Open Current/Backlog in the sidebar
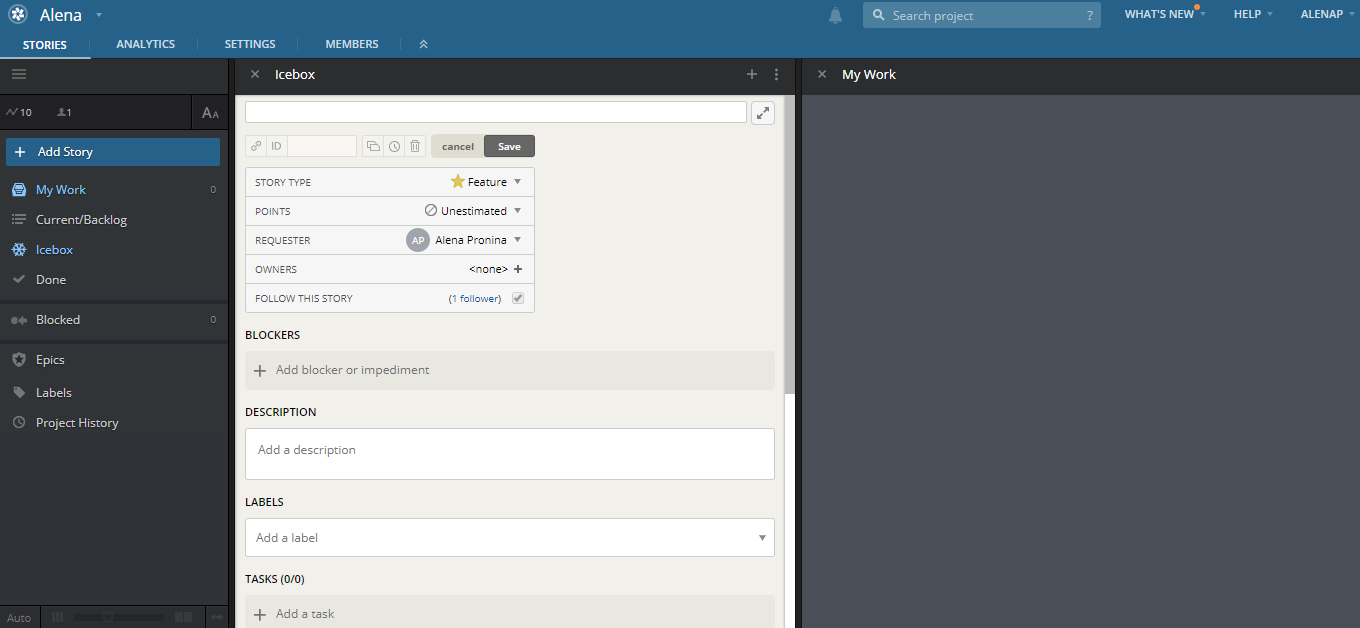 (x=81, y=220)
